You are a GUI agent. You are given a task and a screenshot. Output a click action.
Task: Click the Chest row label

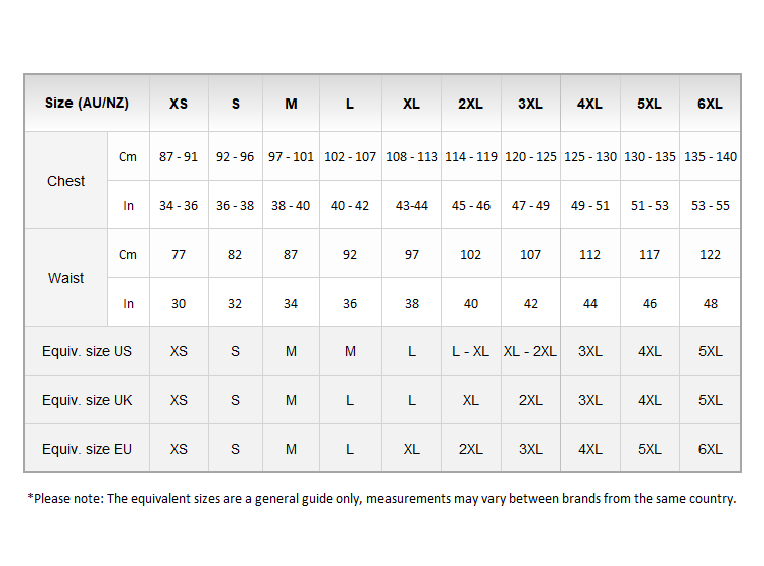(x=66, y=181)
